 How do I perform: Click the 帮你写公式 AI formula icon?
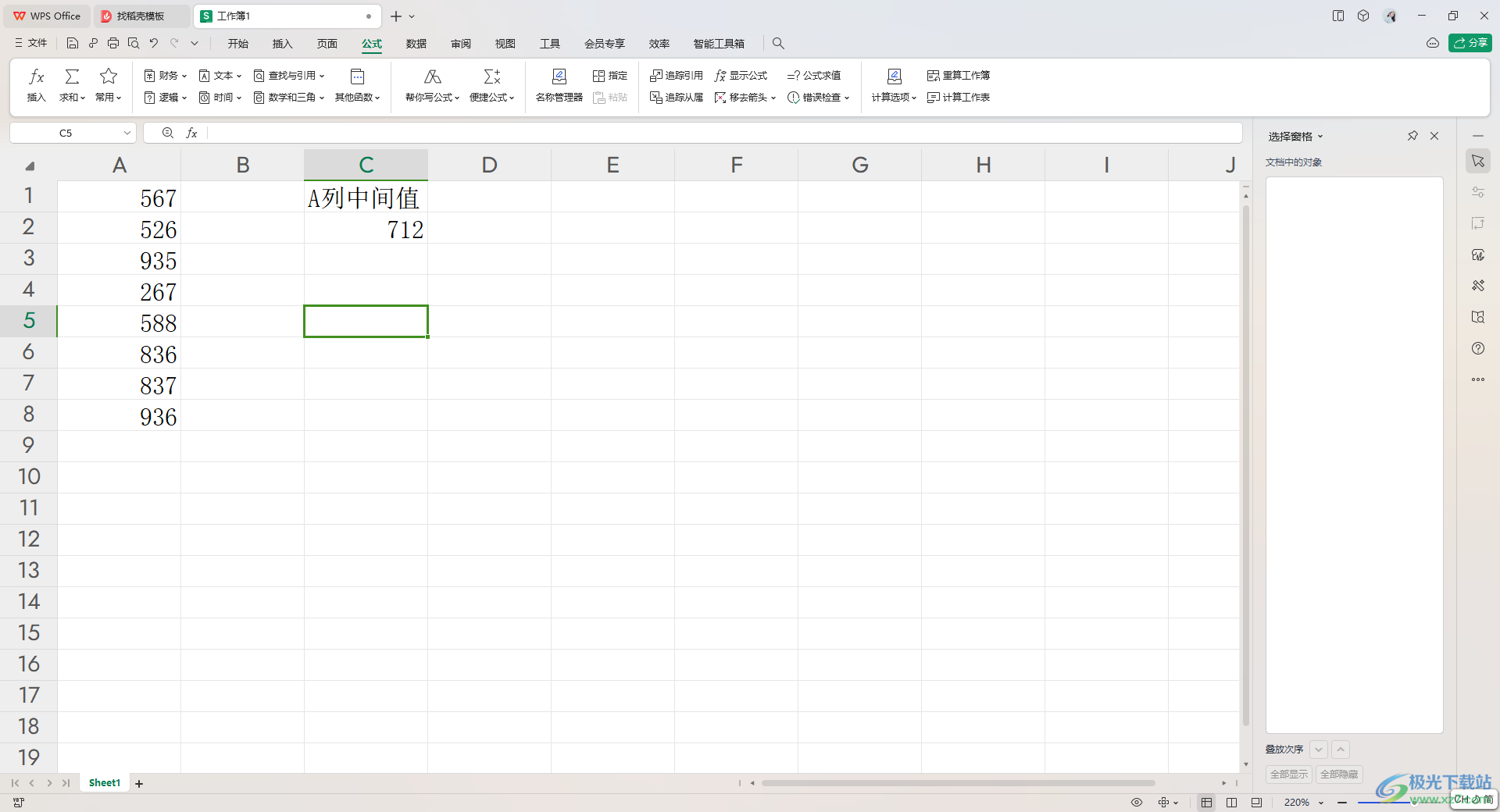432,77
